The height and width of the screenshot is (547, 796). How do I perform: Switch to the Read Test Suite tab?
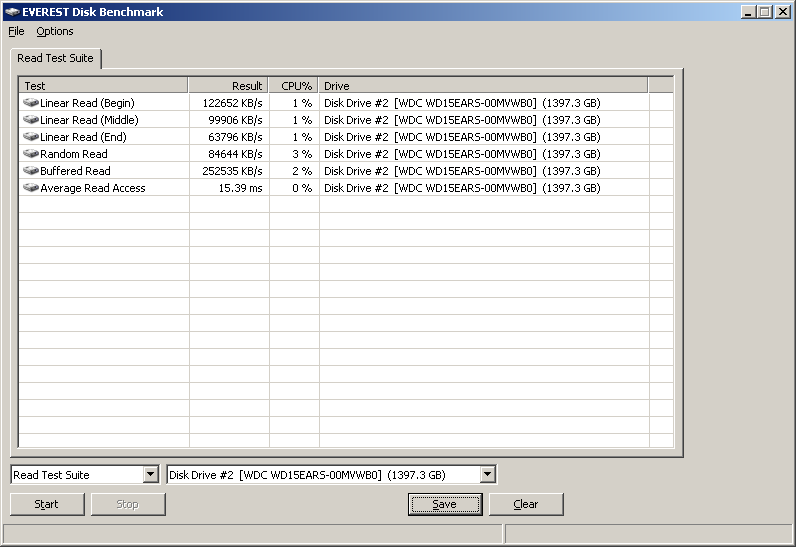(x=55, y=58)
